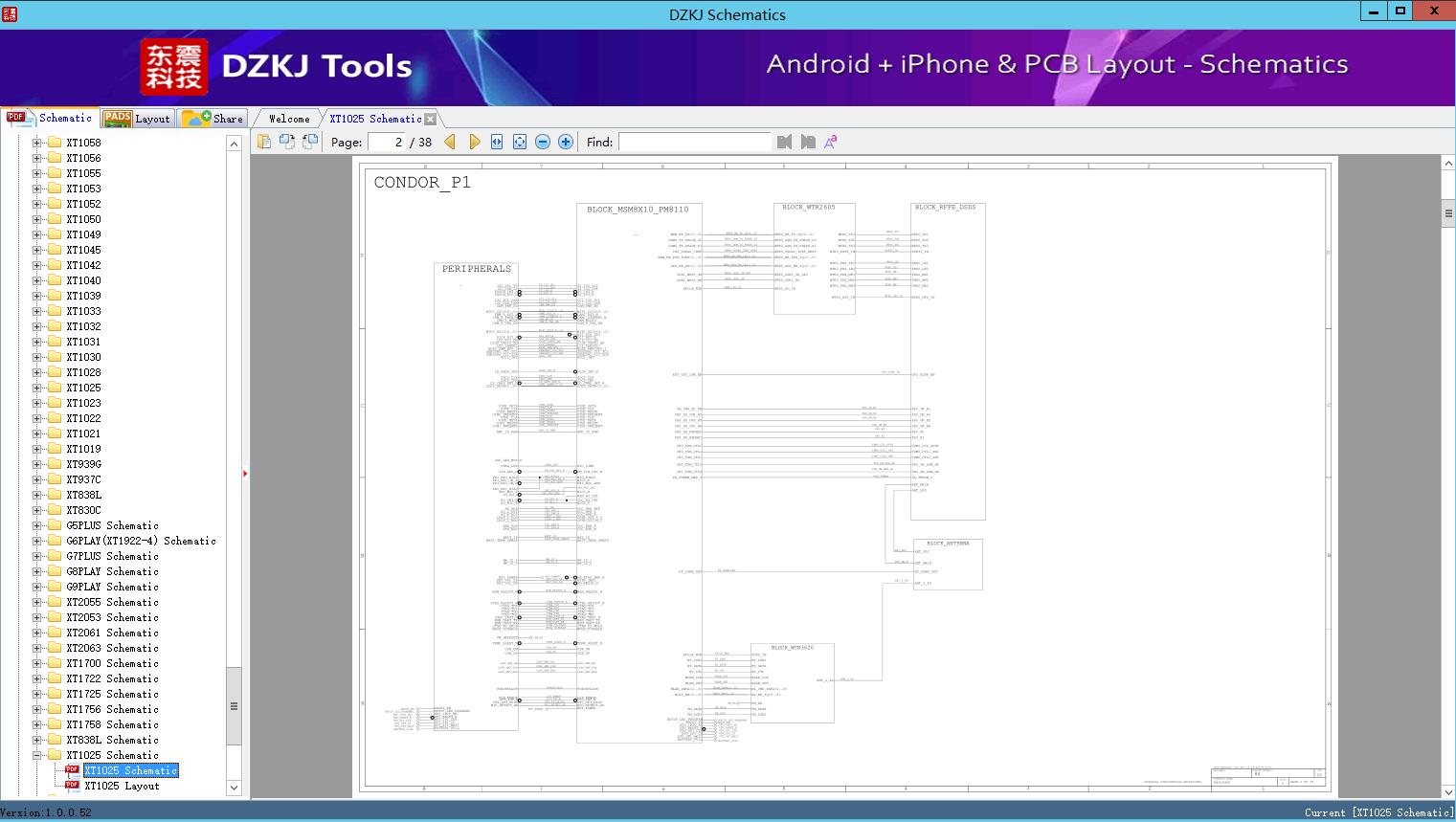Viewport: 1456px width, 822px height.
Task: Expand the XT1058 folder
Action: 37,143
